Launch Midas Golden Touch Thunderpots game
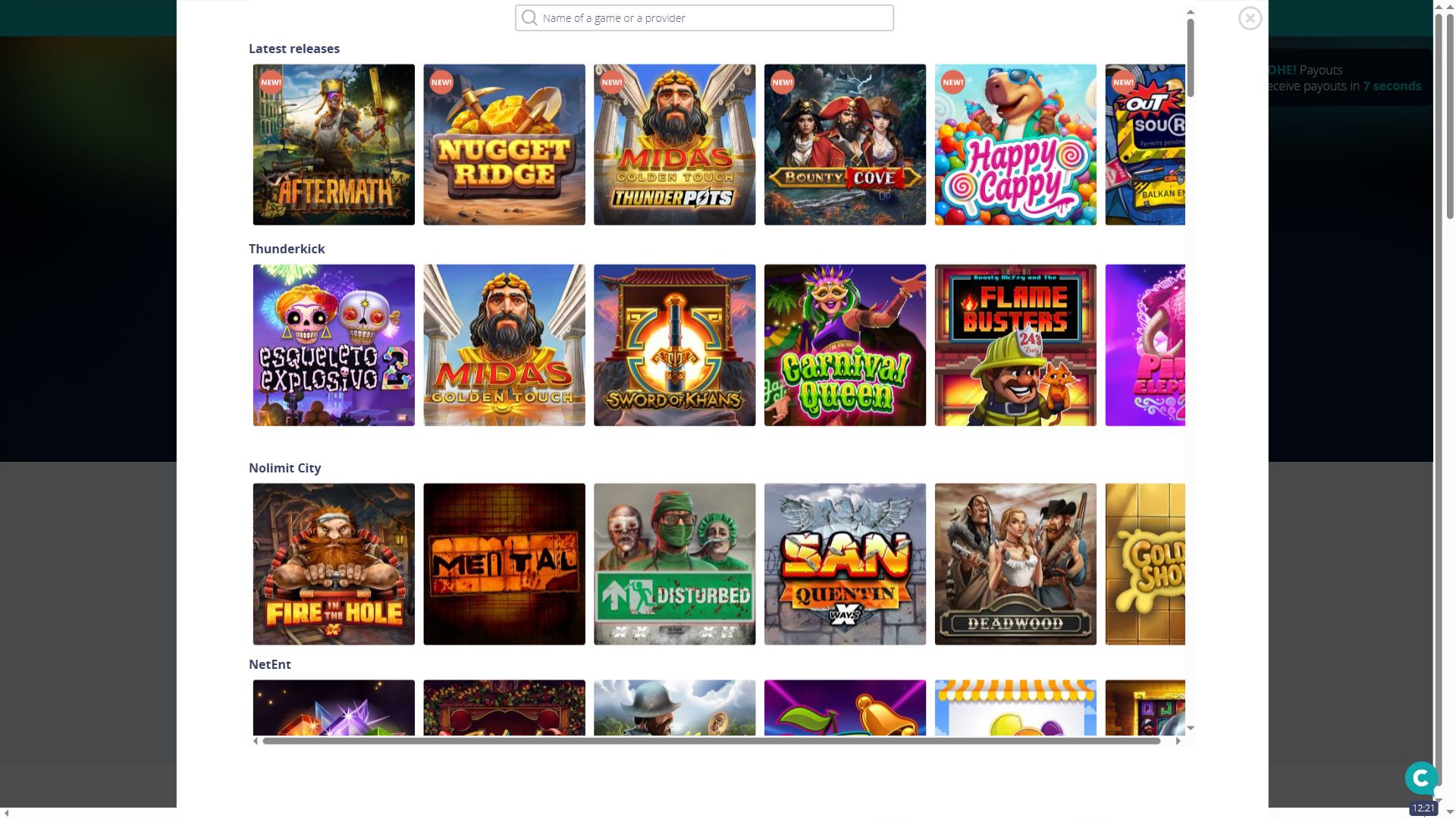 coord(675,145)
